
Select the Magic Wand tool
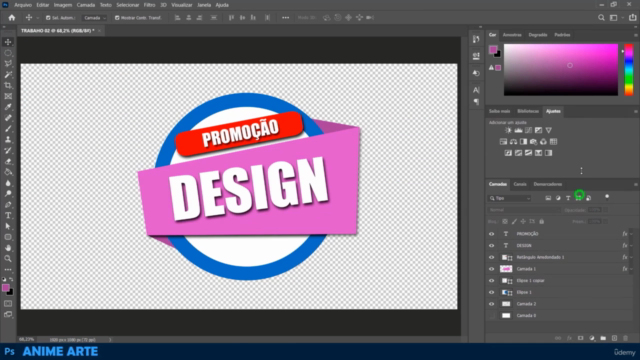[8, 75]
